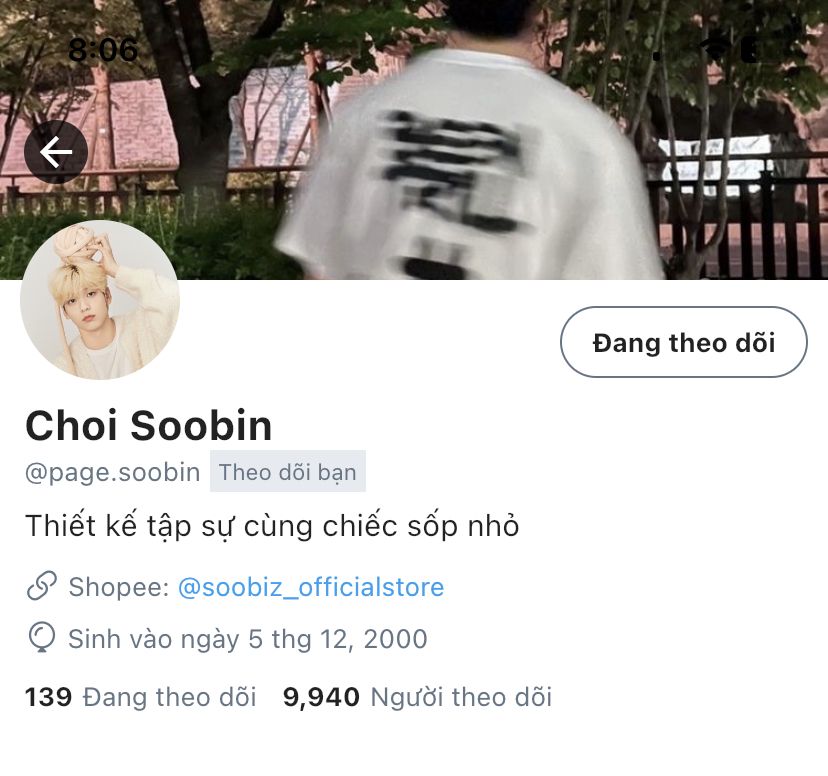Tap the 9,940 follower count number
This screenshot has height=776, width=828.
click(321, 697)
